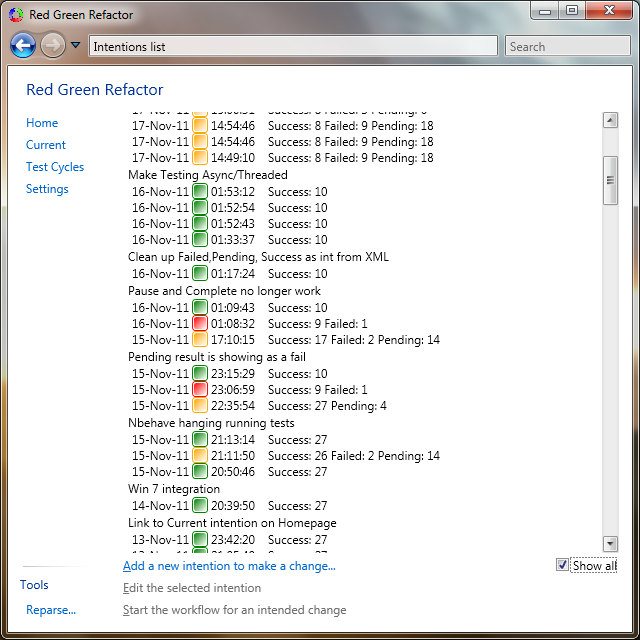640x640 pixels.
Task: Click the forward navigation arrow button
Action: click(53, 45)
